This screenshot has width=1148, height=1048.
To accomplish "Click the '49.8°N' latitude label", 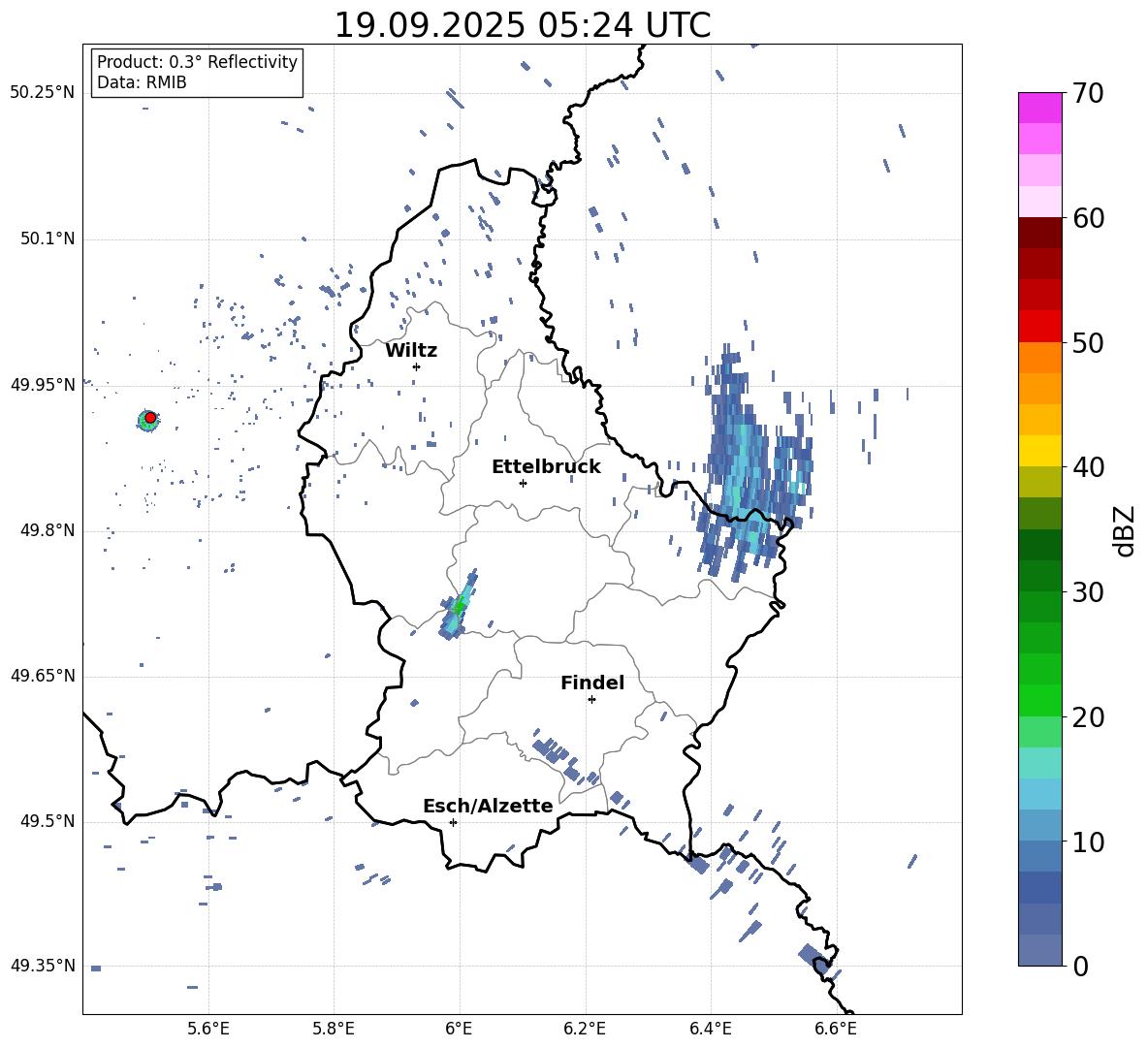I will (x=48, y=530).
